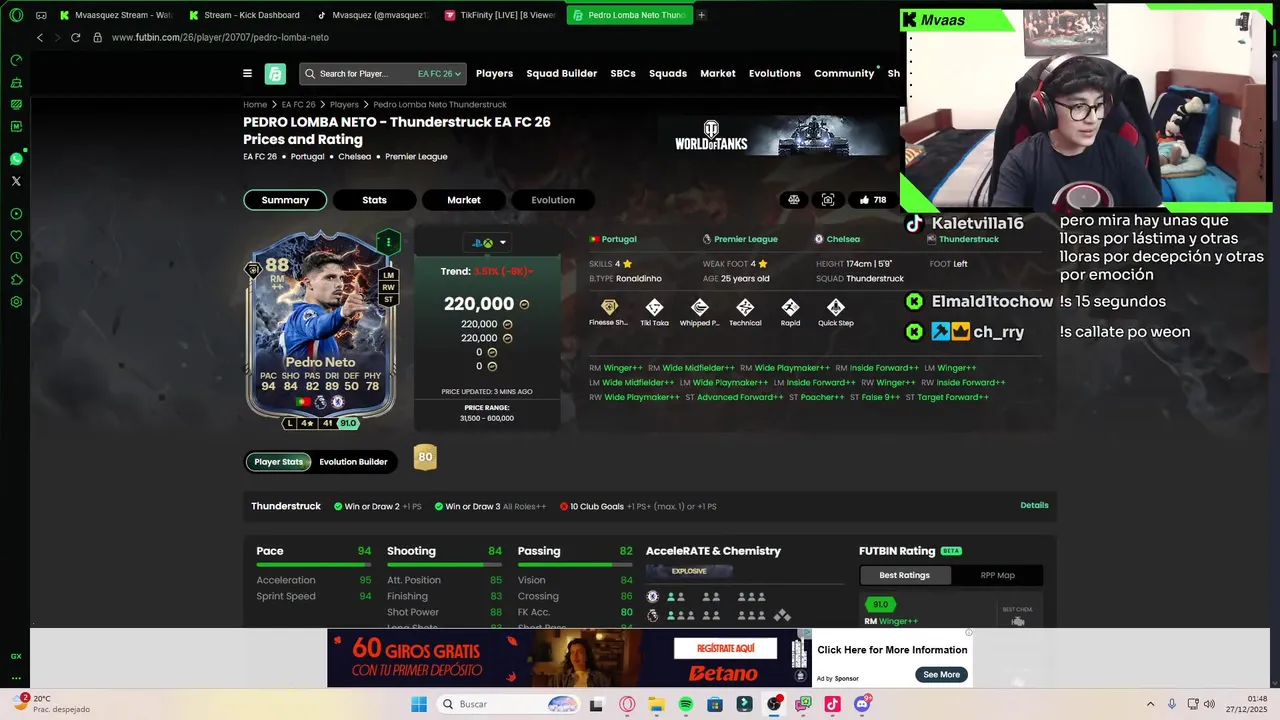Open Opera GX main menu logo
The height and width of the screenshot is (720, 1280).
tap(16, 15)
